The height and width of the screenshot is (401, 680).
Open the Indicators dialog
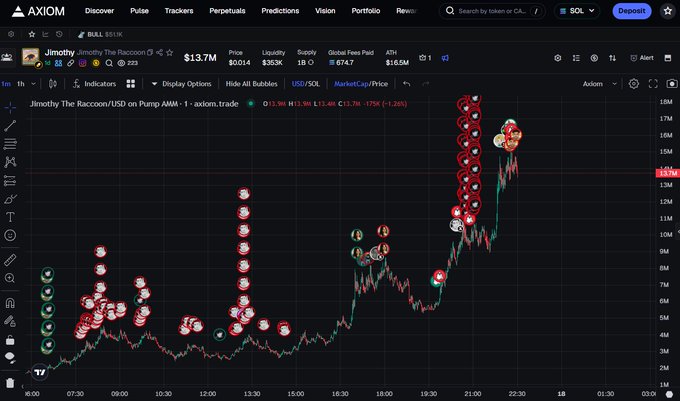click(94, 84)
